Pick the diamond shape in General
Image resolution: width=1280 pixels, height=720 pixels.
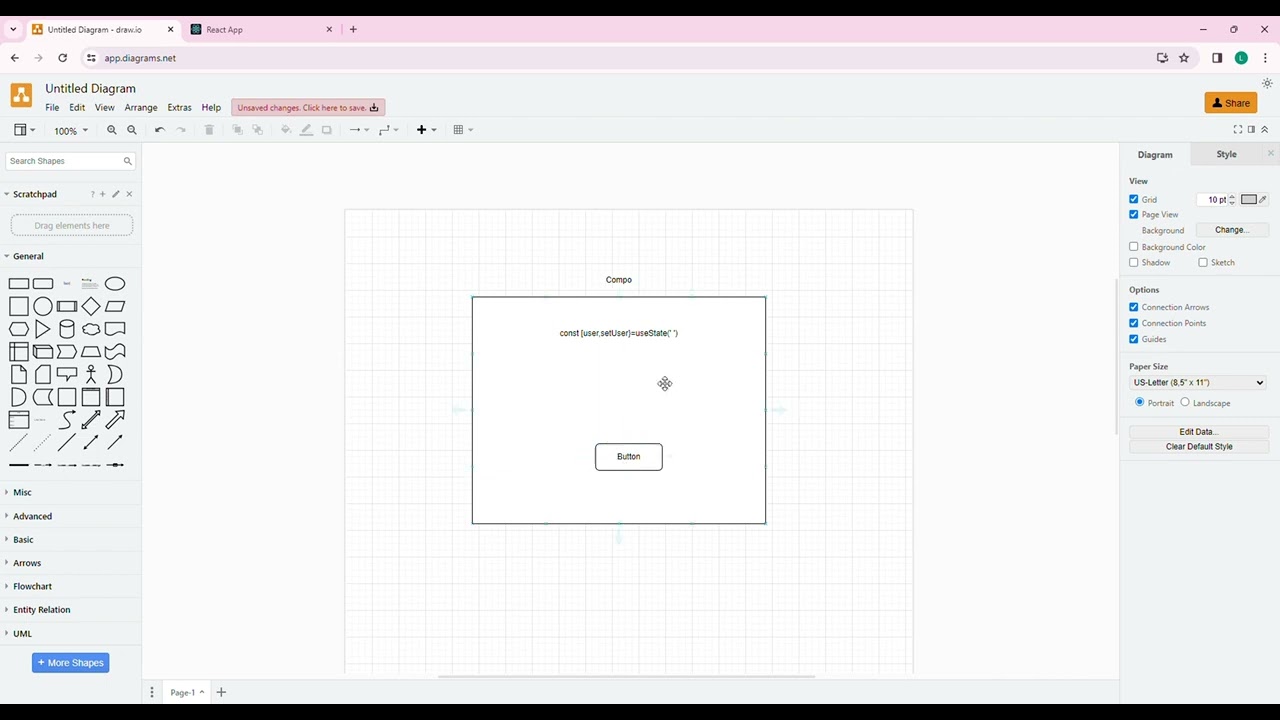pos(91,307)
